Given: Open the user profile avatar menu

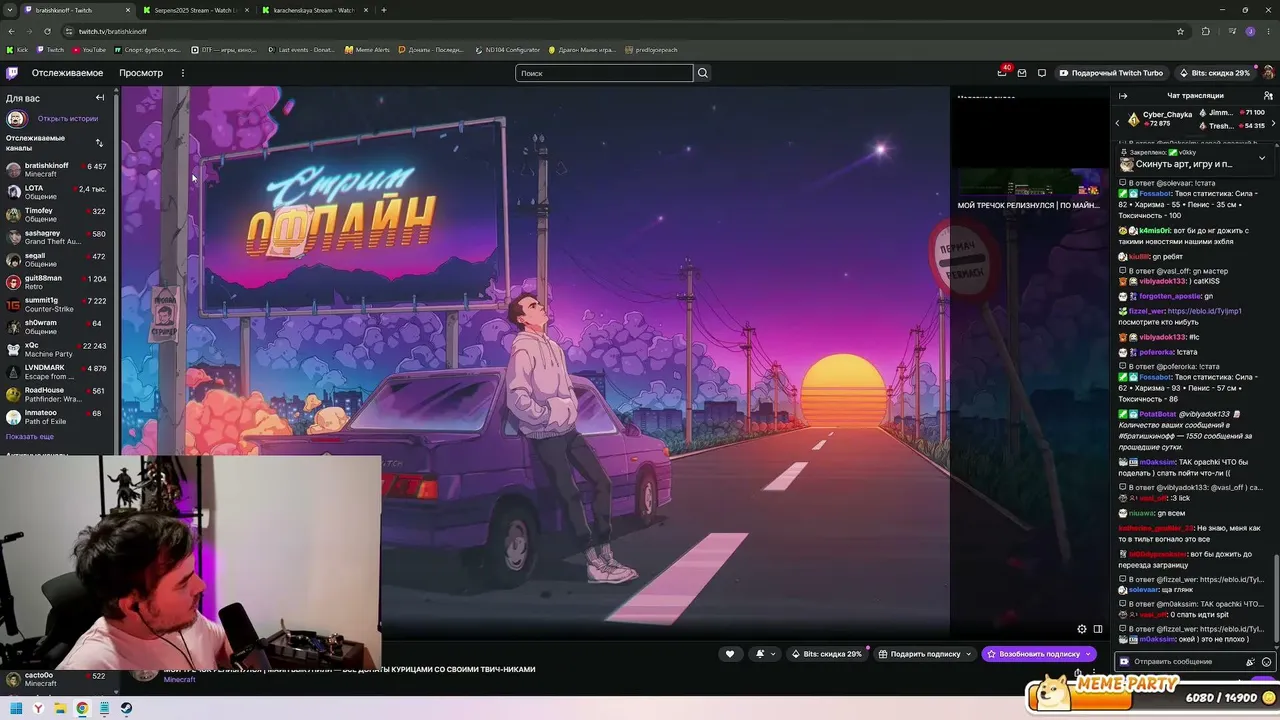Looking at the screenshot, I should click(x=1268, y=73).
